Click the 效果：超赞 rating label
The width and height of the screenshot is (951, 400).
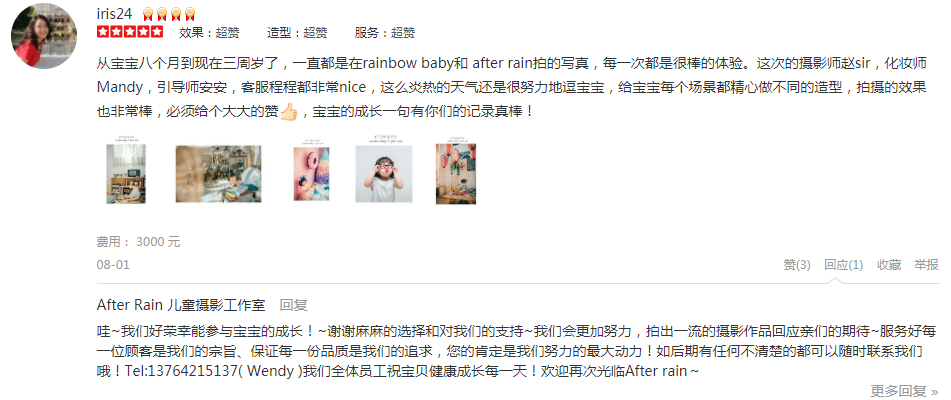(x=209, y=33)
